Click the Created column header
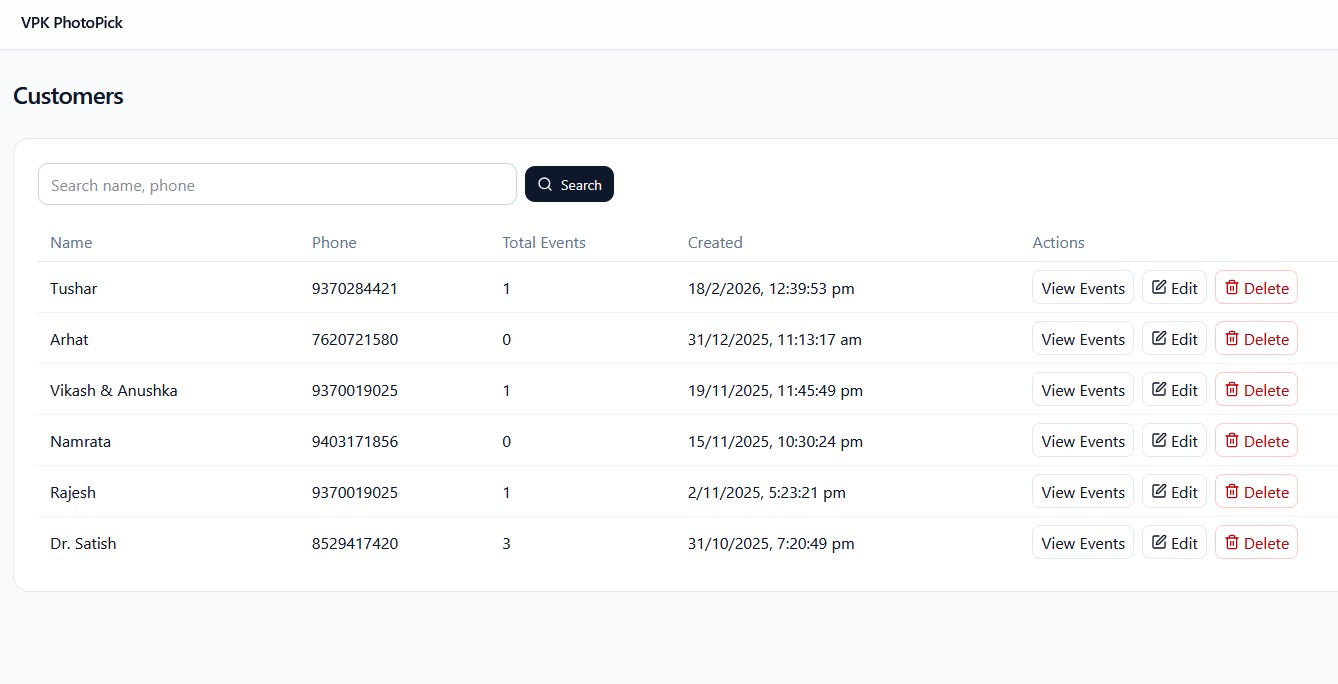The width and height of the screenshot is (1338, 684). tap(714, 242)
